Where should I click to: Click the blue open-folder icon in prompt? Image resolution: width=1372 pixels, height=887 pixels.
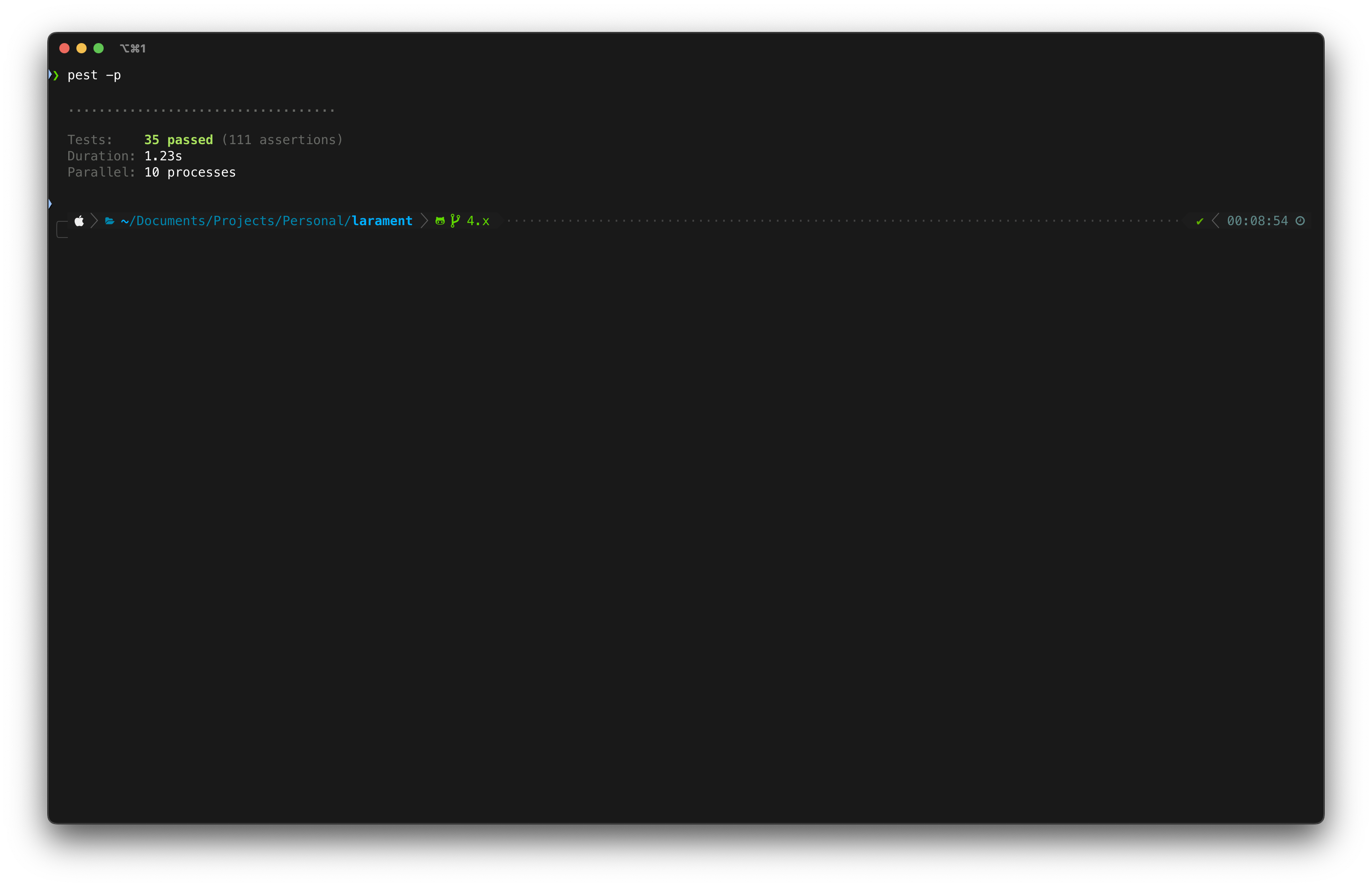[110, 221]
